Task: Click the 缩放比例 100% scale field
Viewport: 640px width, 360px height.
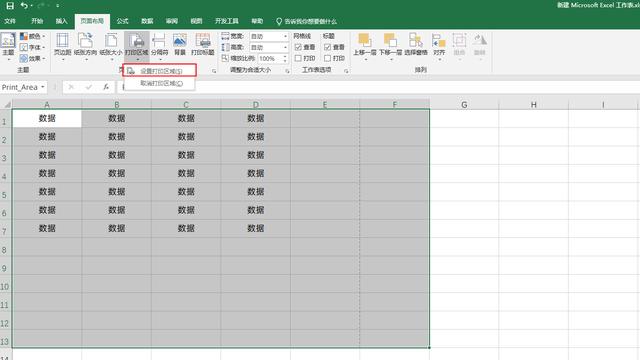Action: (x=270, y=59)
